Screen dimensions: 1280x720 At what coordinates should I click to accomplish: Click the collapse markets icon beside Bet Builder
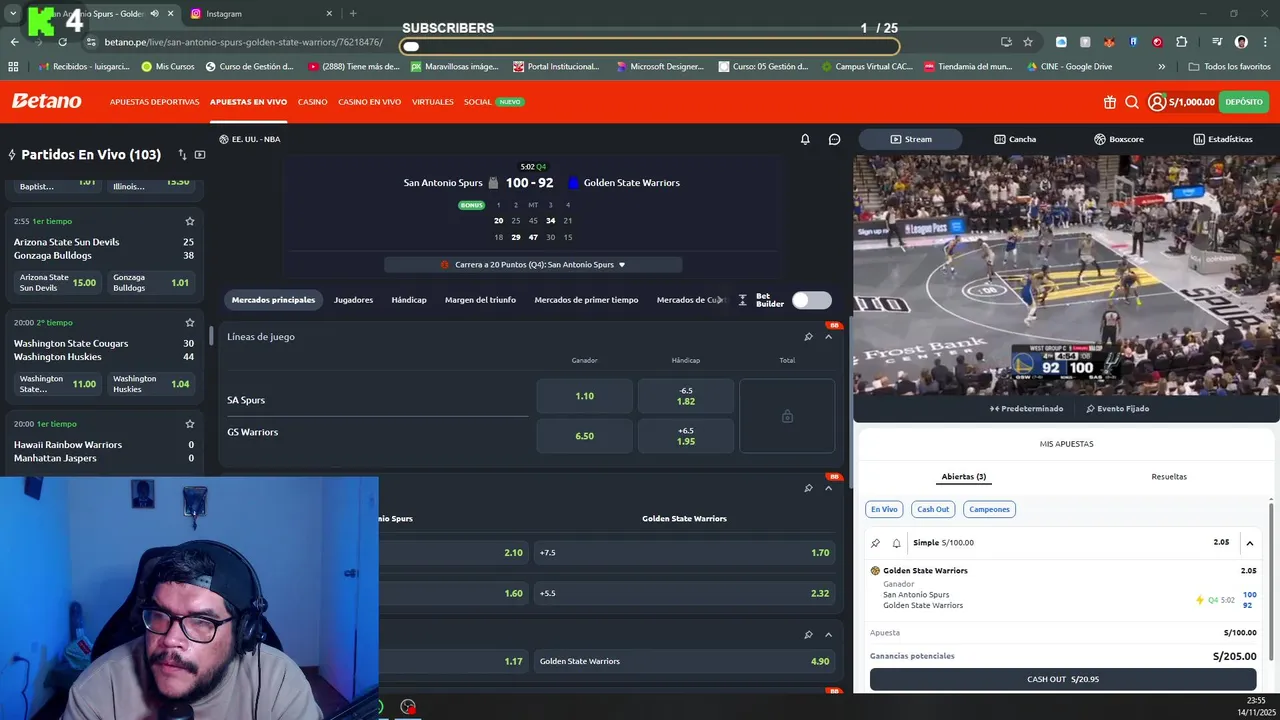[742, 300]
